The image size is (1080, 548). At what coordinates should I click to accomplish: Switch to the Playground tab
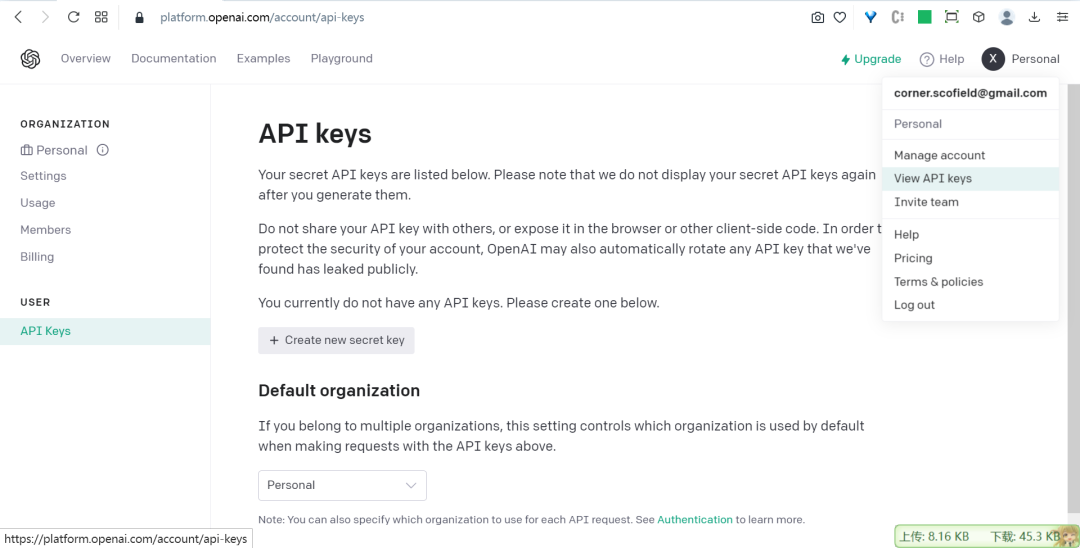(x=341, y=59)
